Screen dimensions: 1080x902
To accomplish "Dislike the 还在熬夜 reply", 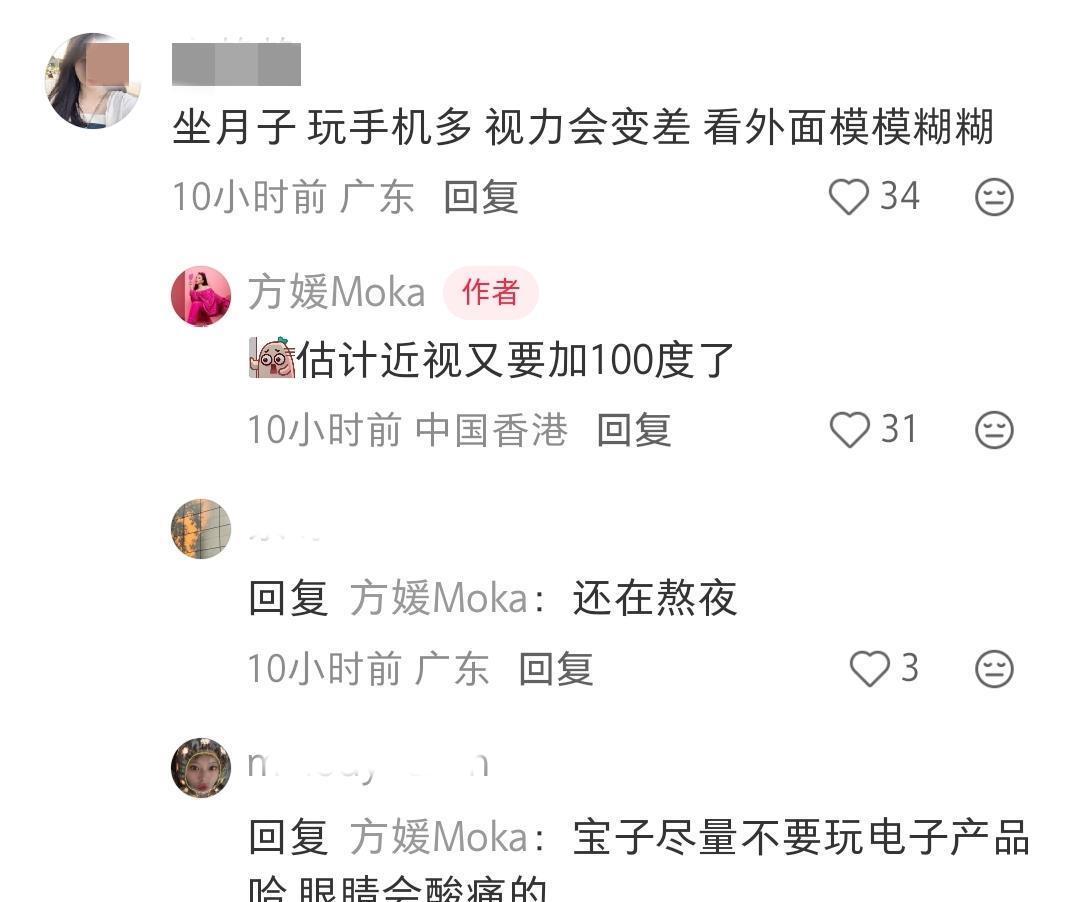I will [994, 669].
